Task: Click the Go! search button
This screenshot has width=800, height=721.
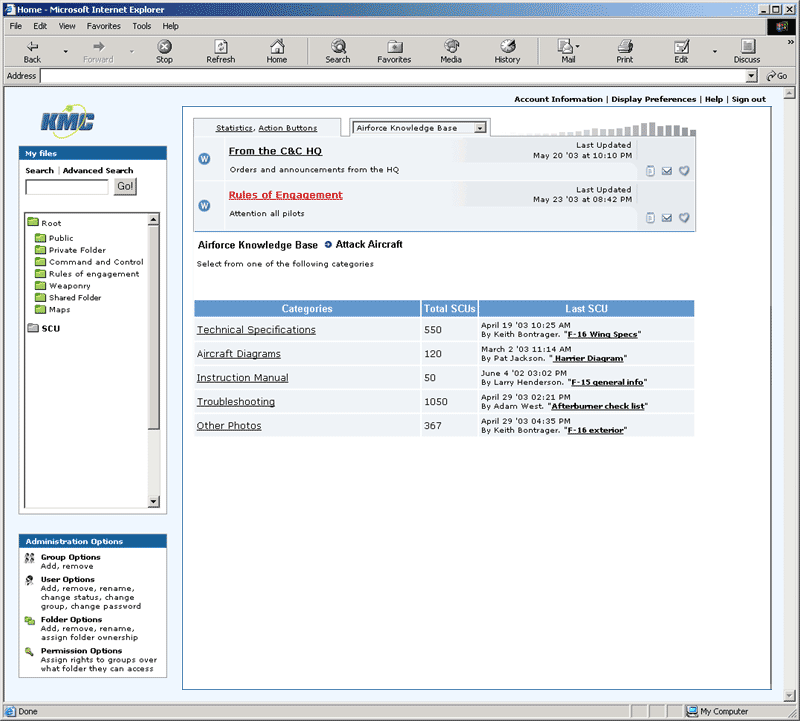Action: pos(125,187)
